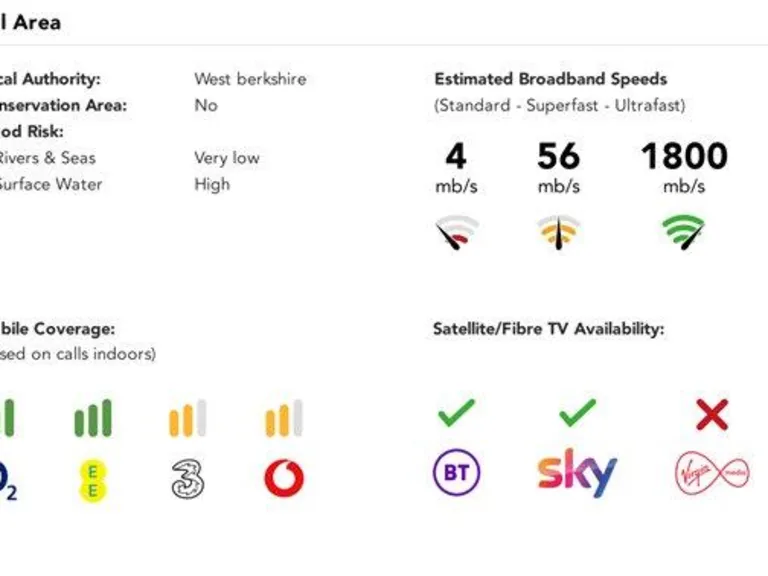Click the 56 mb/s superfast speed value
The image size is (768, 576).
[558, 157]
